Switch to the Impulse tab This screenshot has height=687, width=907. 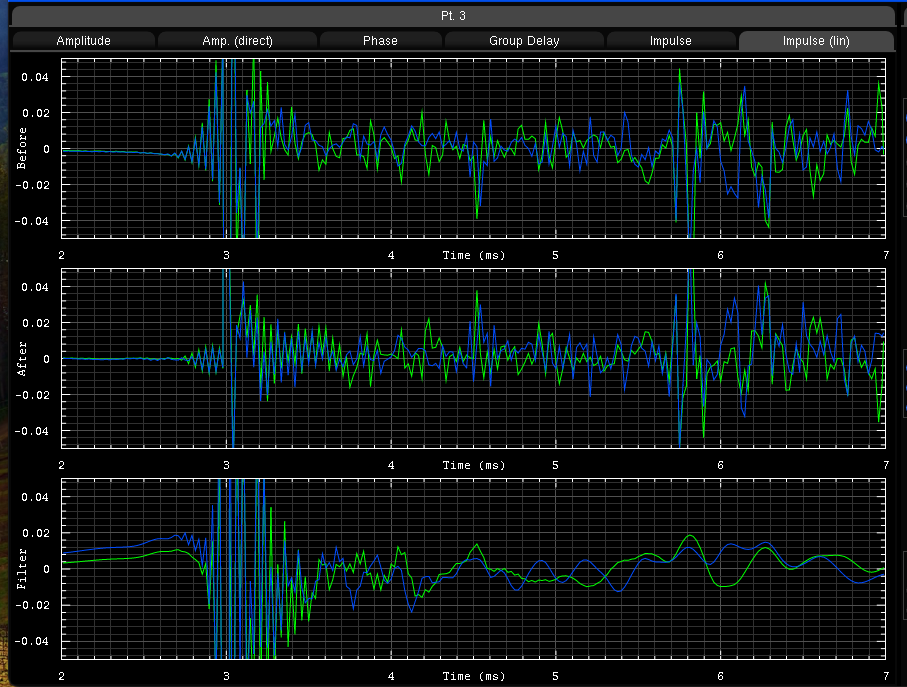(x=670, y=41)
